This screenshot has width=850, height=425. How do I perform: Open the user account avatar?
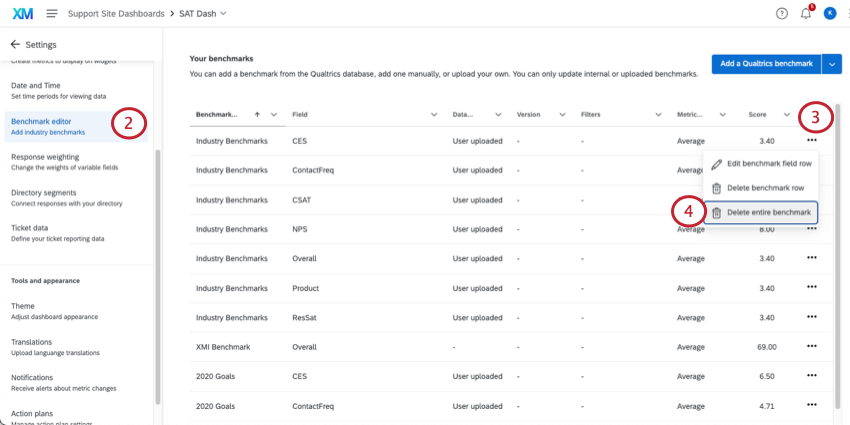(x=830, y=13)
